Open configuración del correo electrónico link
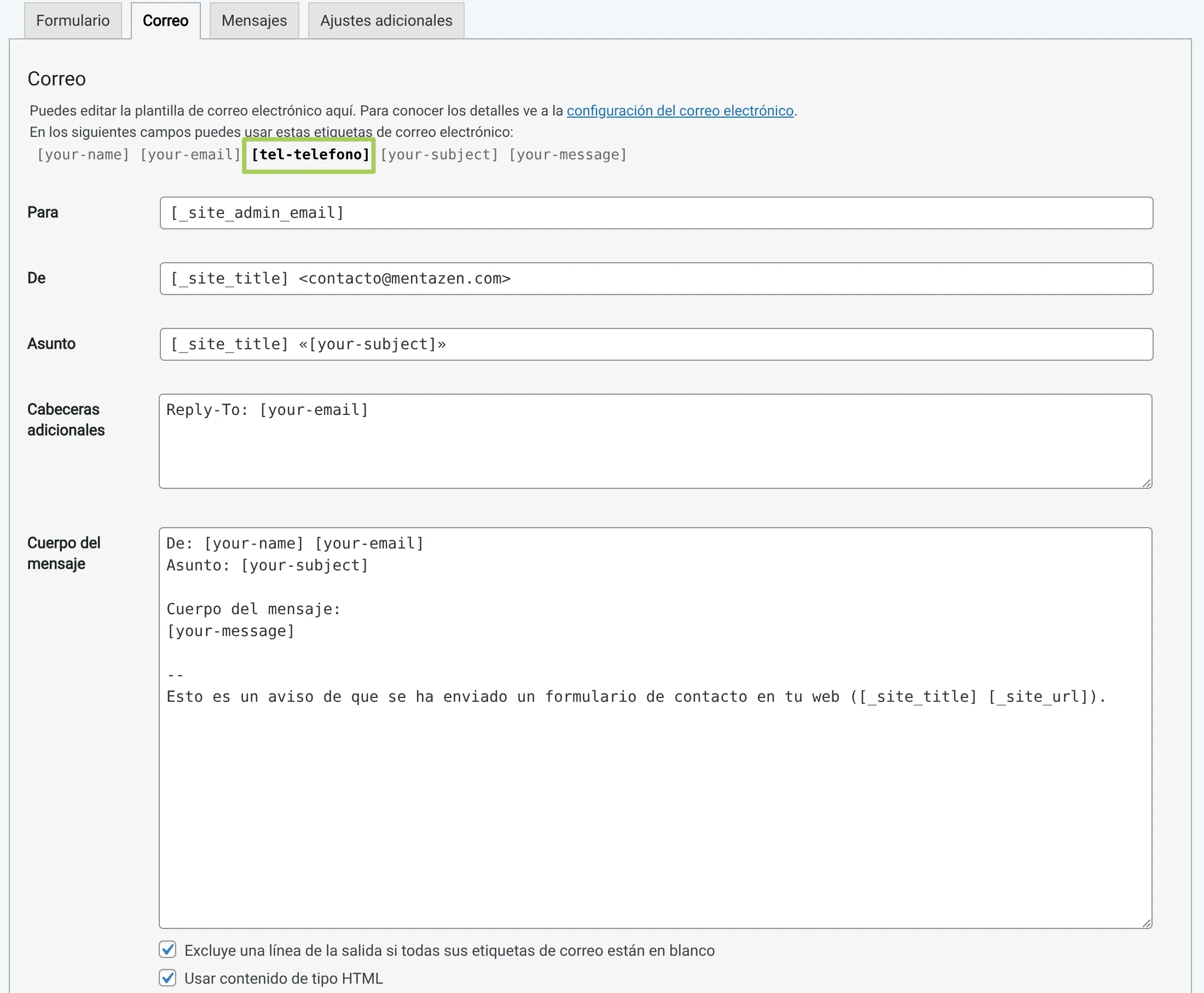This screenshot has width=1204, height=993. [x=680, y=111]
